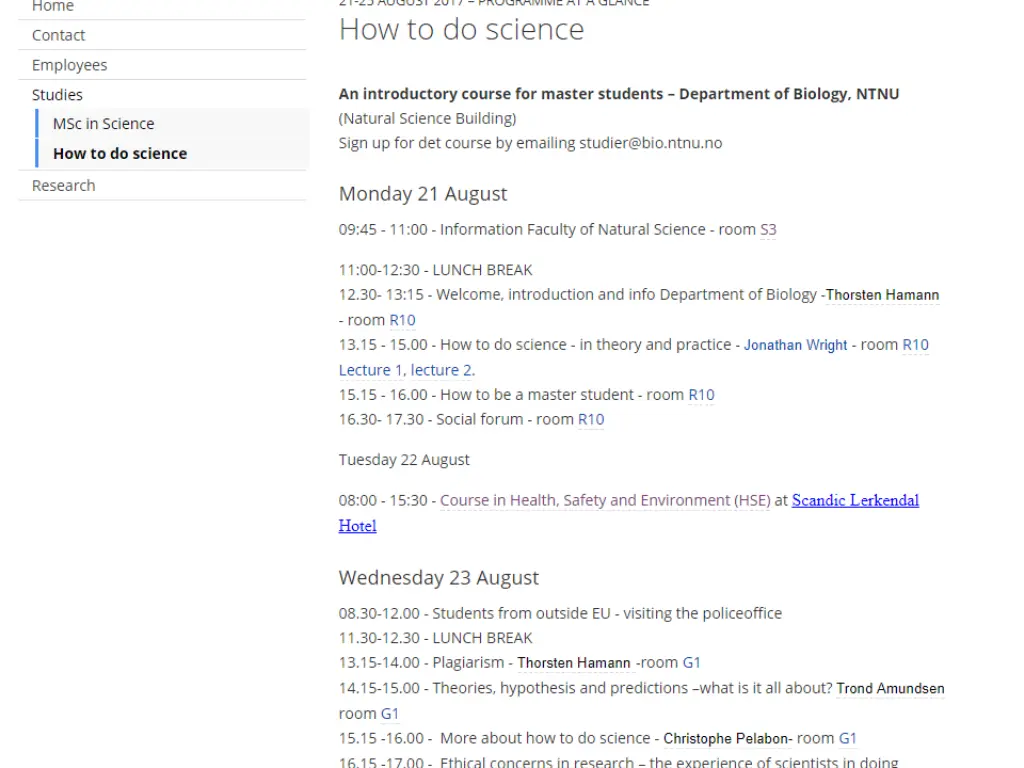Click the line about visiting the policeoffice
This screenshot has height=768, width=1024.
pos(560,613)
